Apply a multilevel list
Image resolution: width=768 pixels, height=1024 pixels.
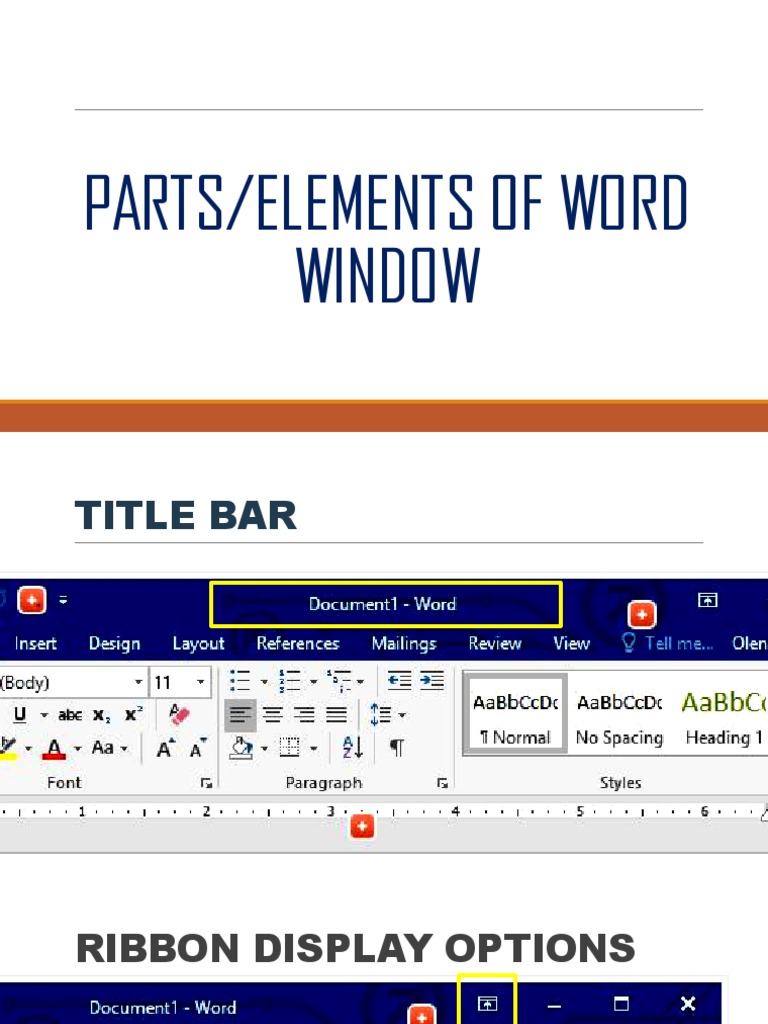[x=340, y=681]
